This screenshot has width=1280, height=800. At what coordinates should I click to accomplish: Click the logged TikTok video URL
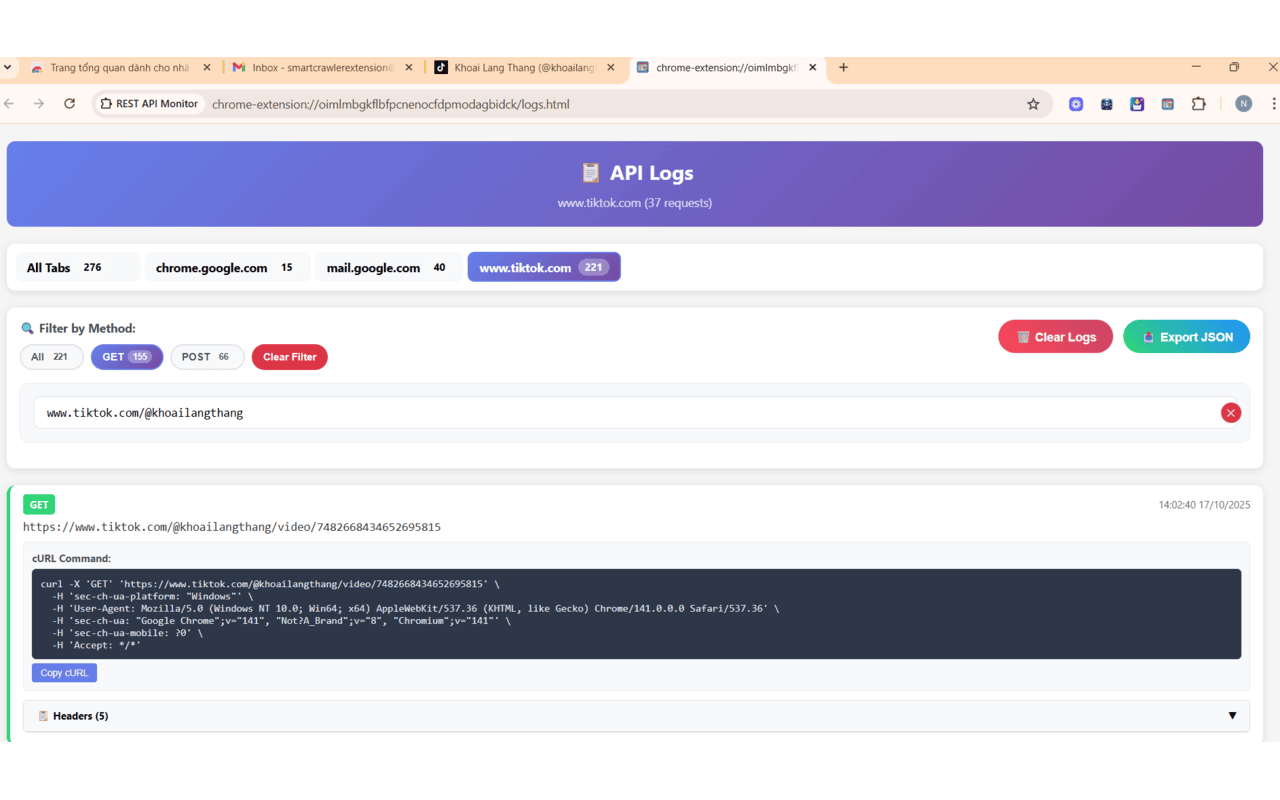point(232,527)
